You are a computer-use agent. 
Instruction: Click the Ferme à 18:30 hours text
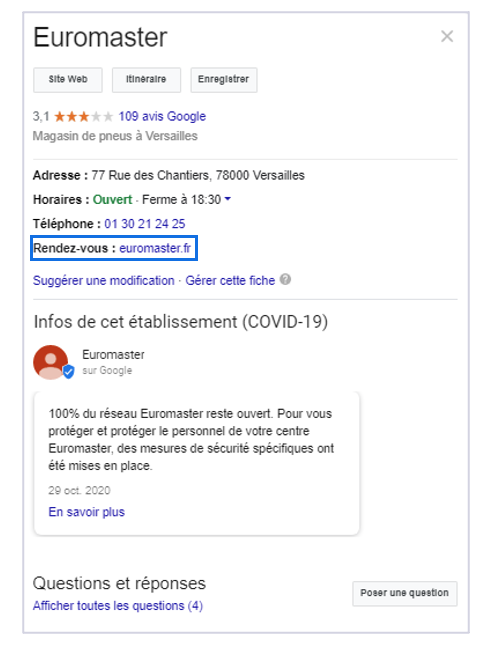pos(181,200)
